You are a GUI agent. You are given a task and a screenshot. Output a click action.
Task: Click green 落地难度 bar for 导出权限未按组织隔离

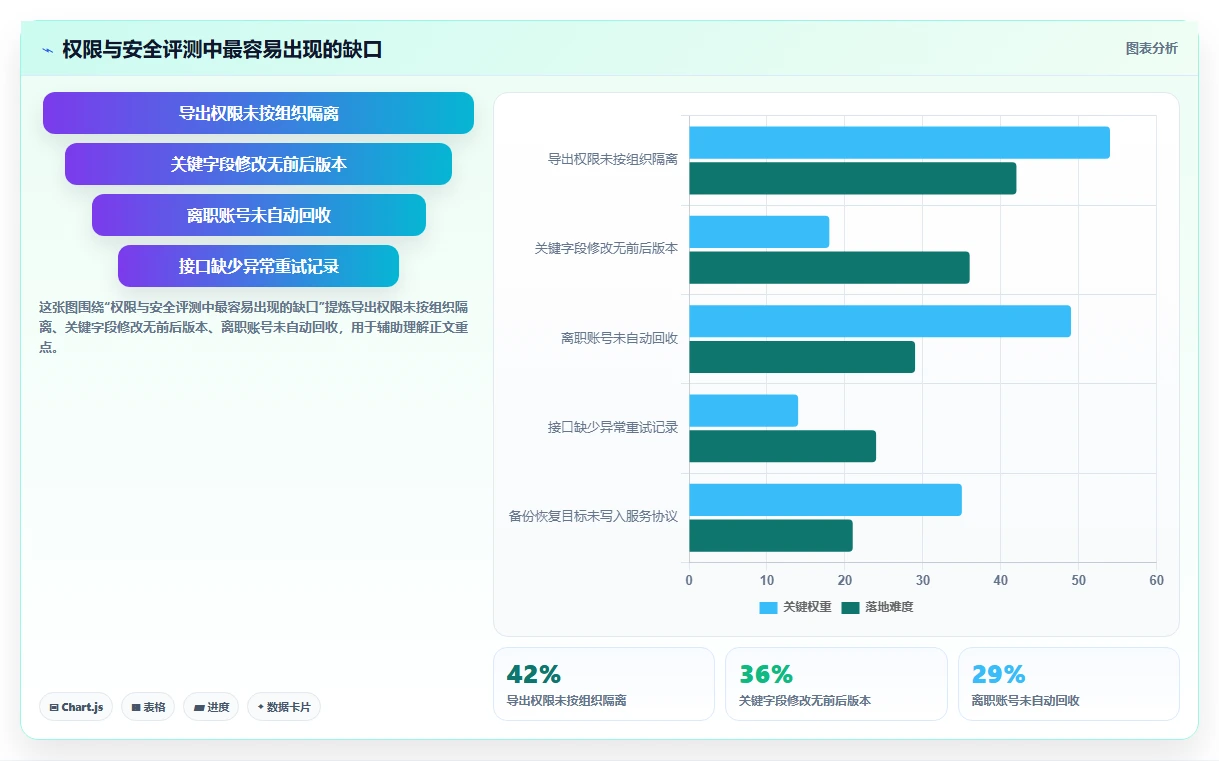tap(852, 178)
